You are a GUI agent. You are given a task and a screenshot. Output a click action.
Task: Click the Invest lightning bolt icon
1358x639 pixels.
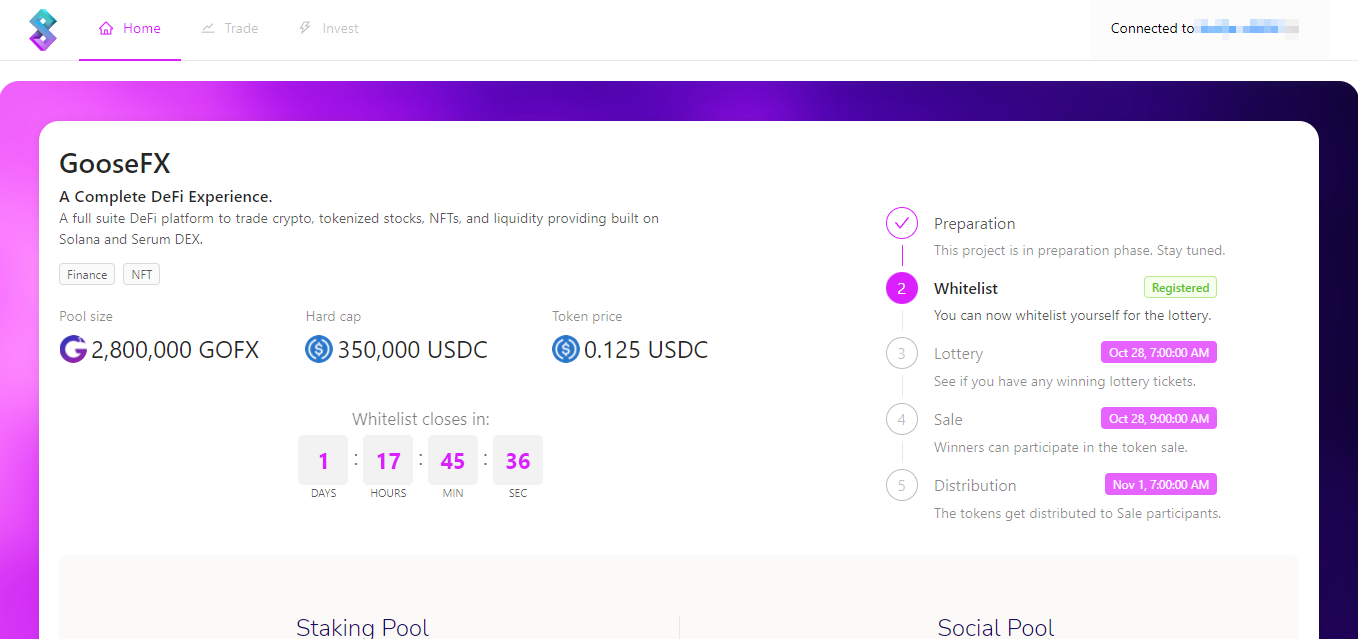[305, 28]
